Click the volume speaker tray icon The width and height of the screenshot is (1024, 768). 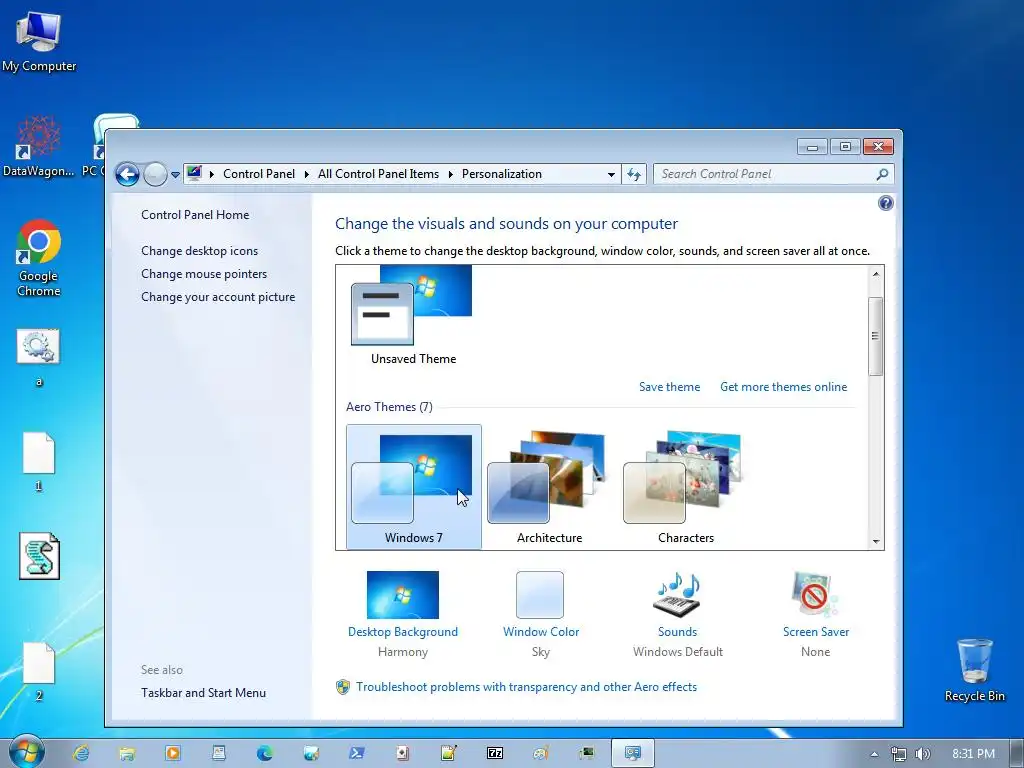coord(922,754)
